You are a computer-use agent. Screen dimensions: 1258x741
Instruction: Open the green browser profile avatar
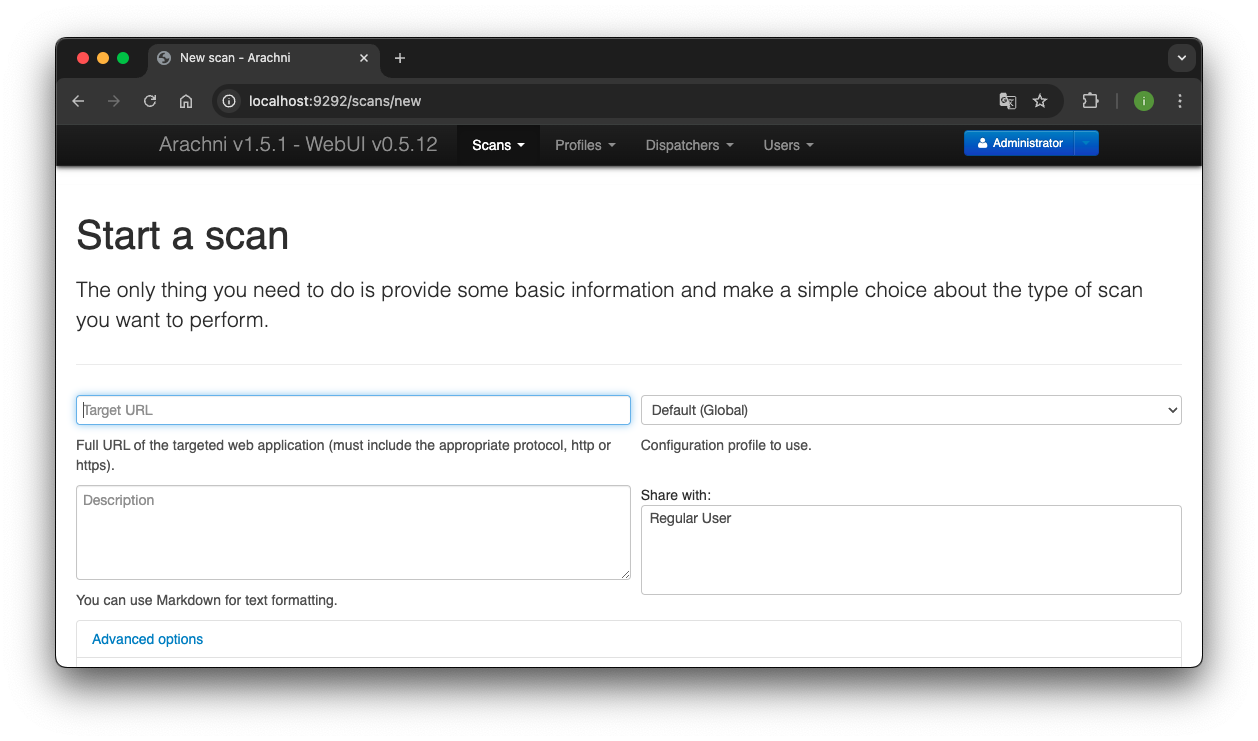[1144, 101]
